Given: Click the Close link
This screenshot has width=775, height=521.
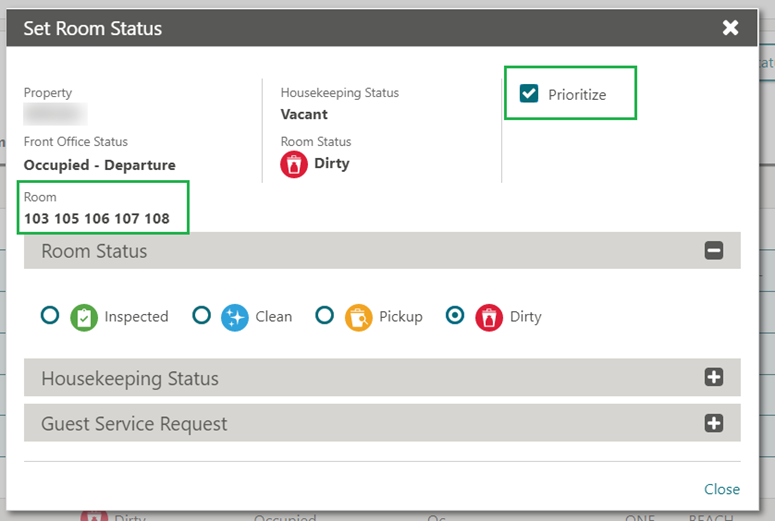Looking at the screenshot, I should tap(722, 489).
